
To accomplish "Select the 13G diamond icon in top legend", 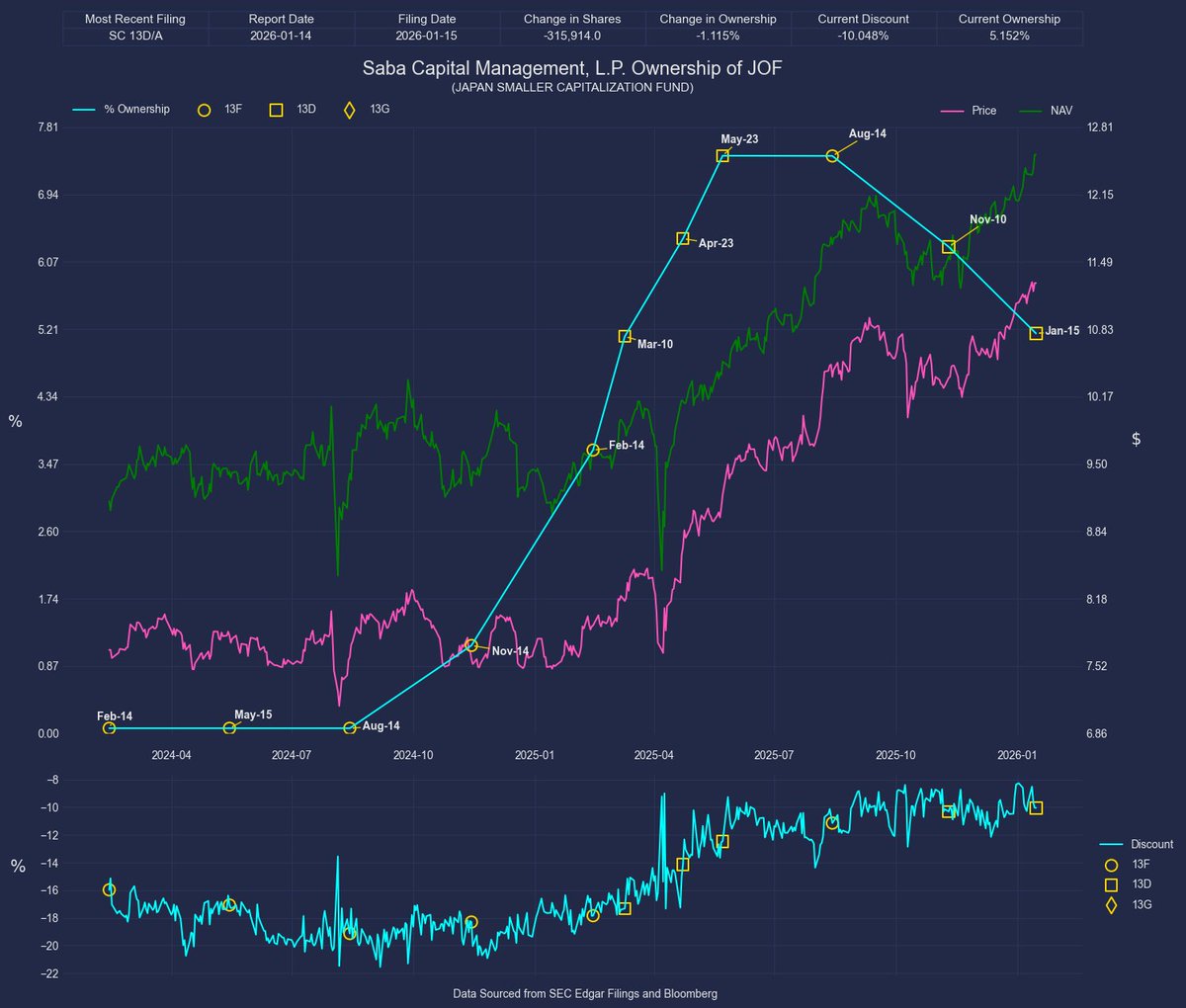I will 348,110.
